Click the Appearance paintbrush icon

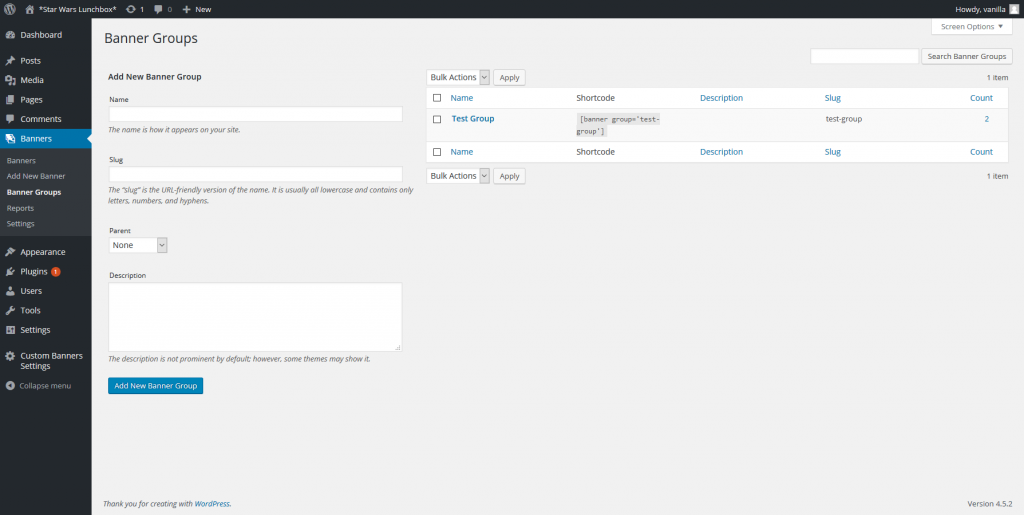[x=10, y=252]
